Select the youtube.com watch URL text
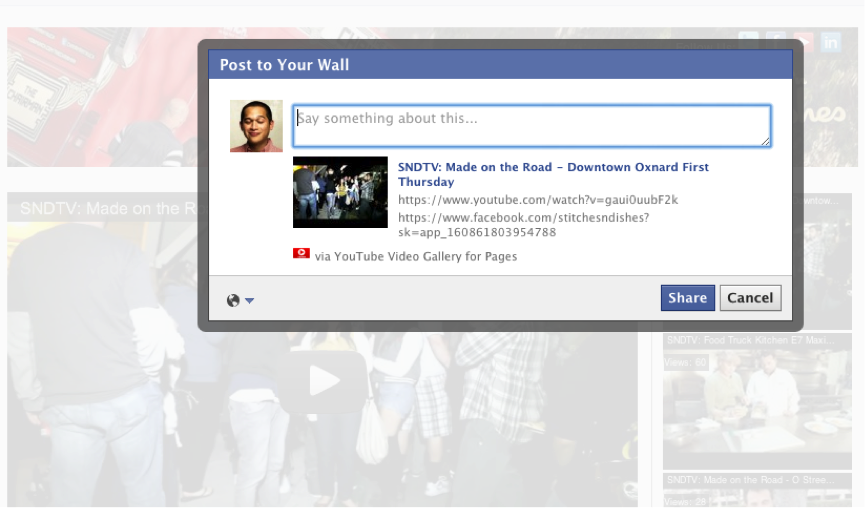This screenshot has height=508, width=865. (x=538, y=200)
